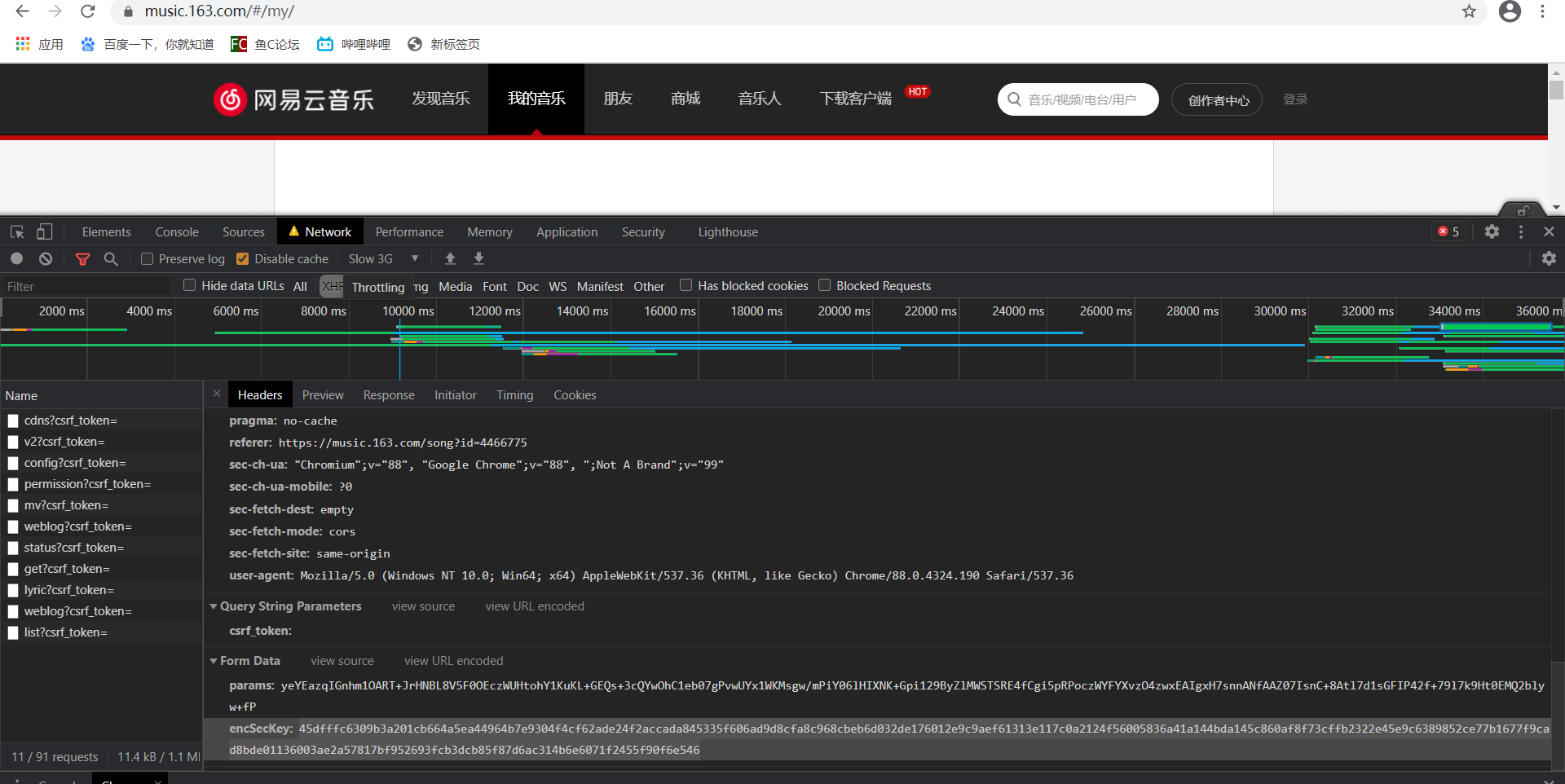Viewport: 1565px width, 784px height.
Task: Click the 登录 login link
Action: point(1295,99)
